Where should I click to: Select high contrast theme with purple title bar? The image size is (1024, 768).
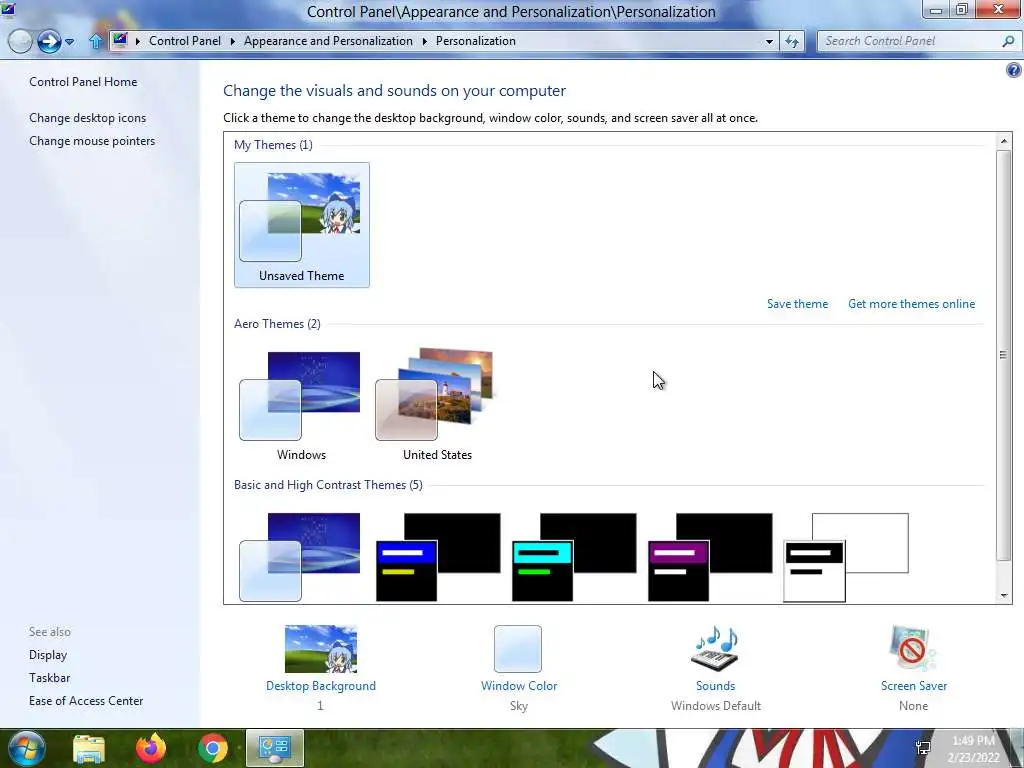[x=710, y=557]
